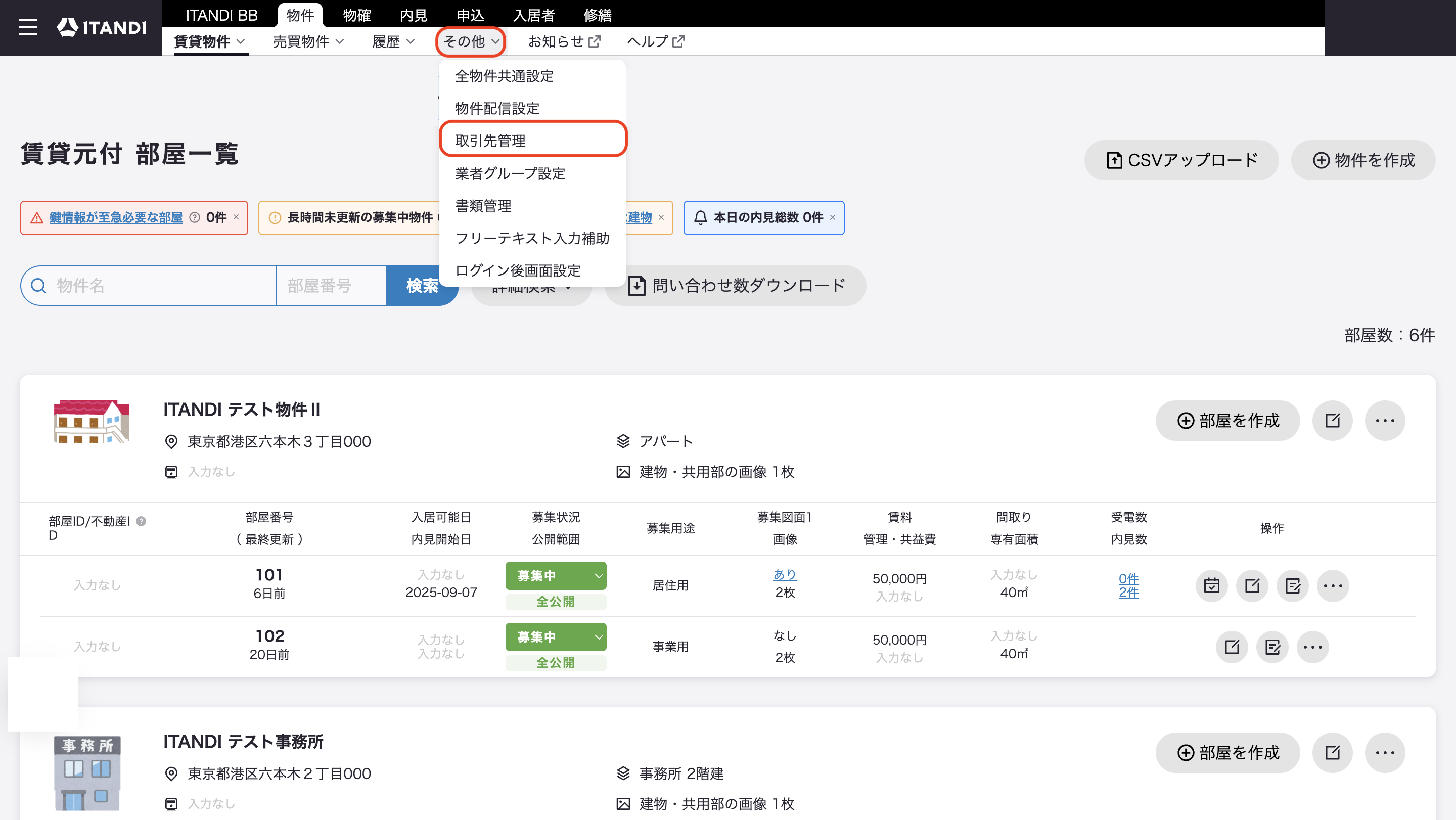
Task: Click the edit icon for room 101
Action: coord(1252,585)
